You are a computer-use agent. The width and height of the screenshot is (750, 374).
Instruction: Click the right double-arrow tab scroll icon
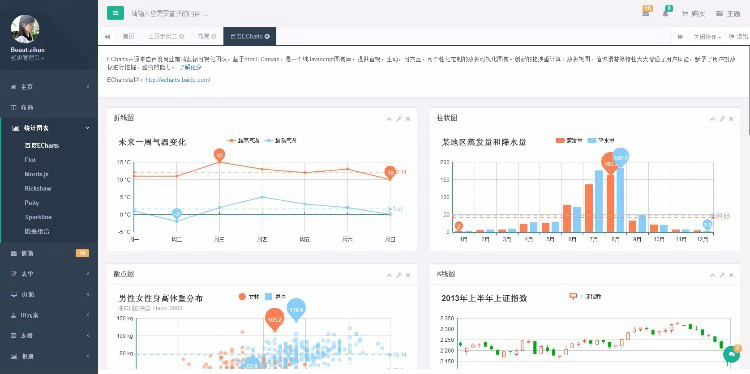click(680, 36)
